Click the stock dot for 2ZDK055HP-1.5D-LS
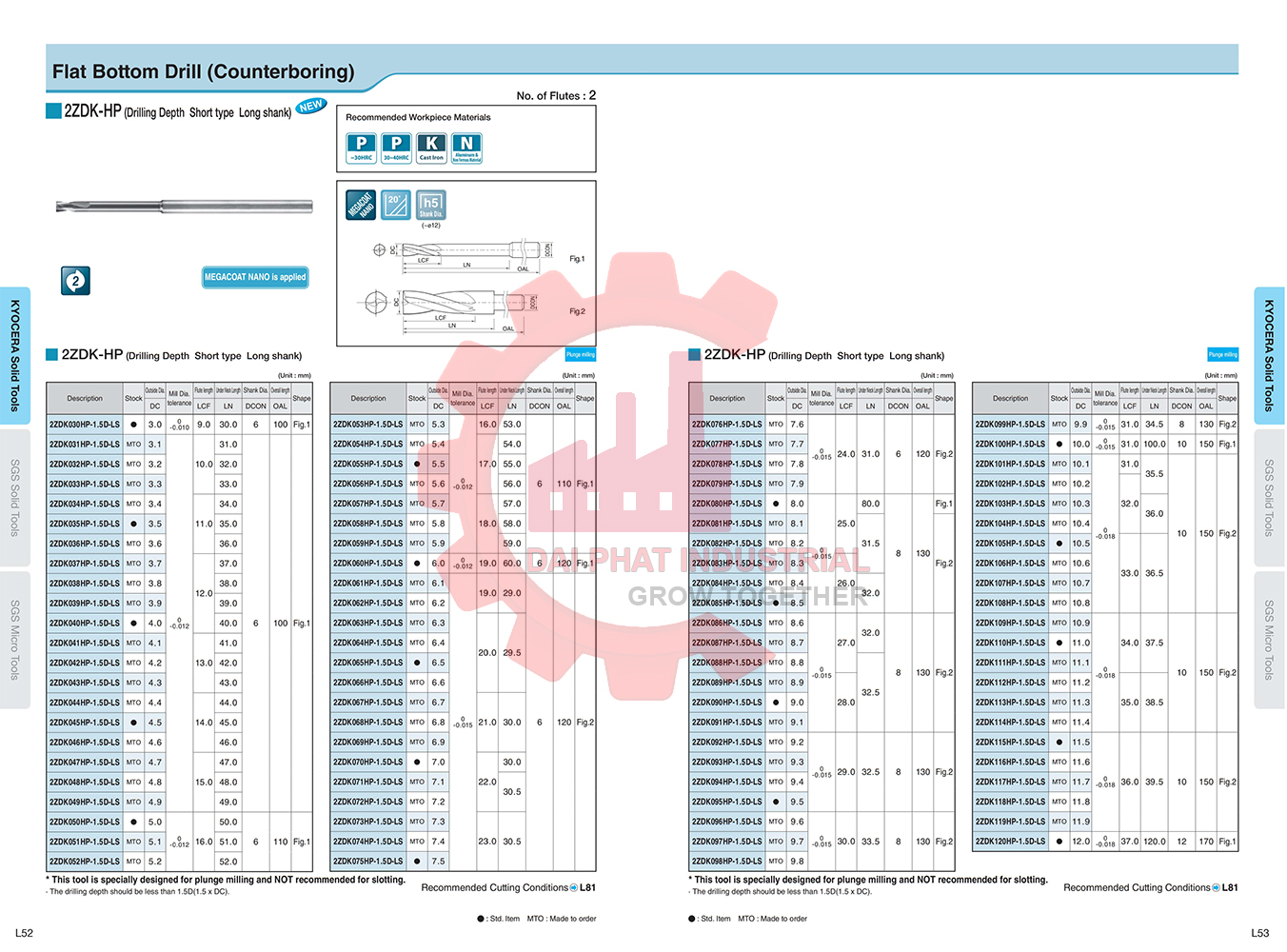1287x952 pixels. (417, 464)
